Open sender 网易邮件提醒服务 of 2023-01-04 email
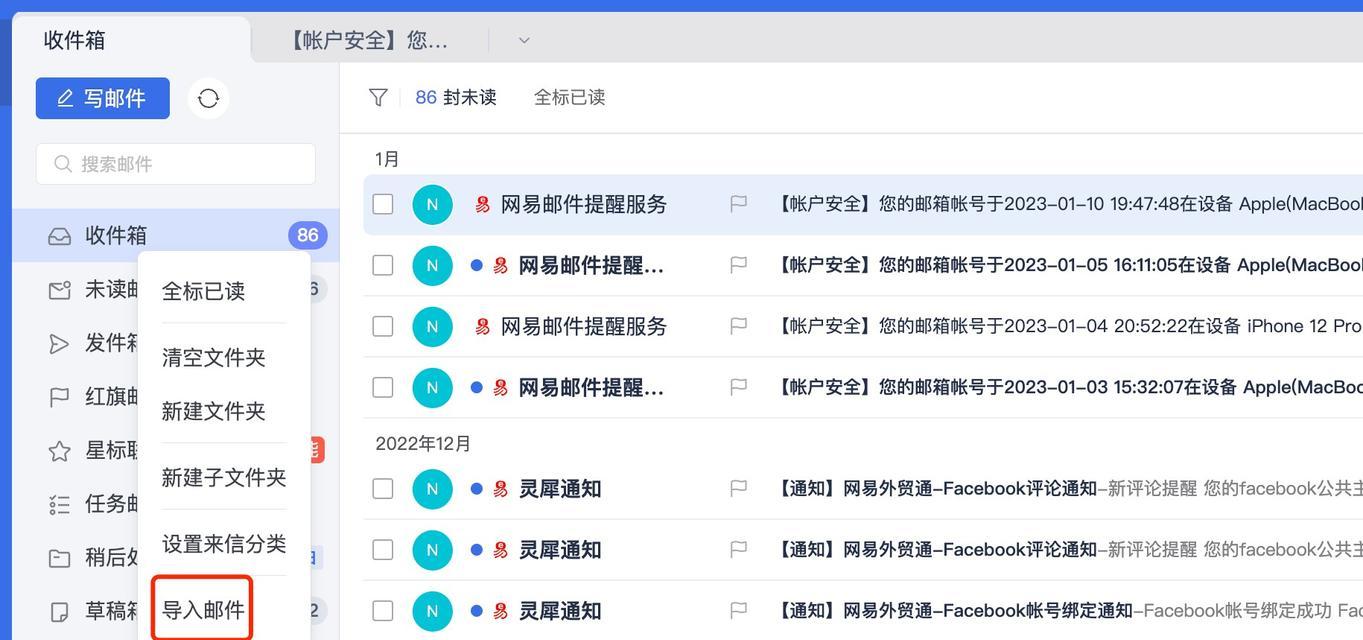This screenshot has height=640, width=1363. click(583, 326)
